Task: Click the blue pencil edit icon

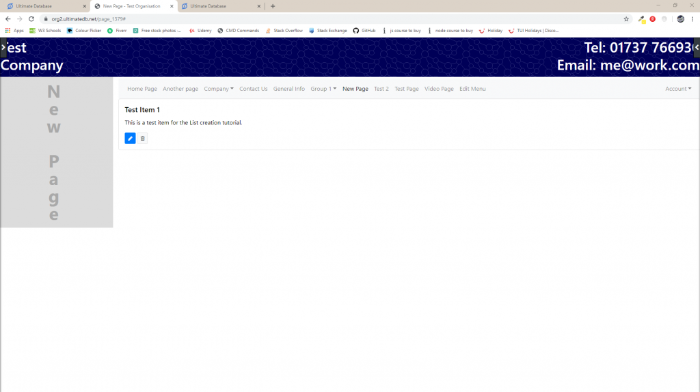Action: pyautogui.click(x=130, y=138)
